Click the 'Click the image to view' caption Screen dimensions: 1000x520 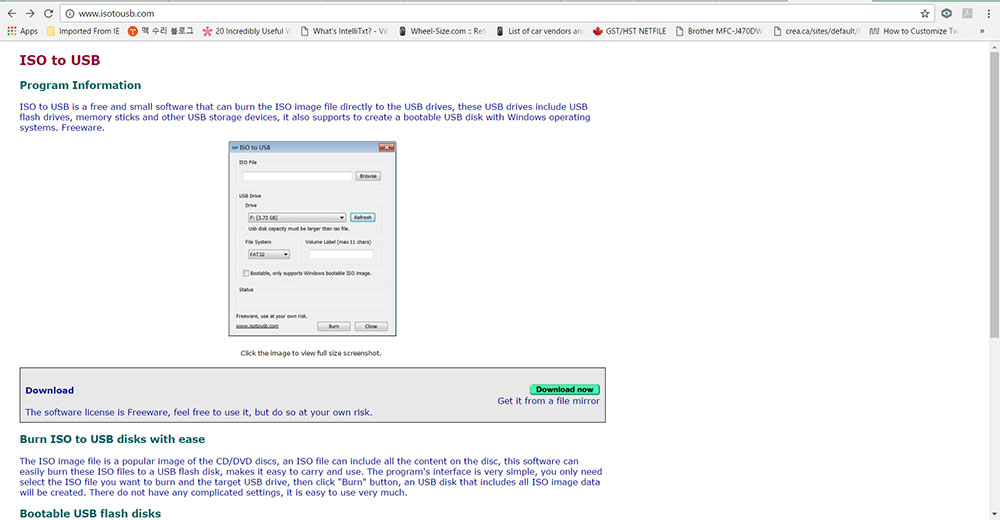[311, 353]
